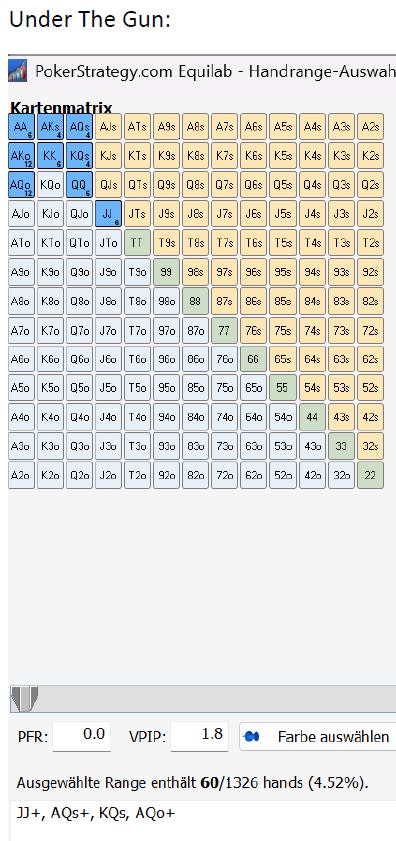Screen dimensions: 396x841
Task: Click the range text box showing JJ+
Action: coord(203,821)
